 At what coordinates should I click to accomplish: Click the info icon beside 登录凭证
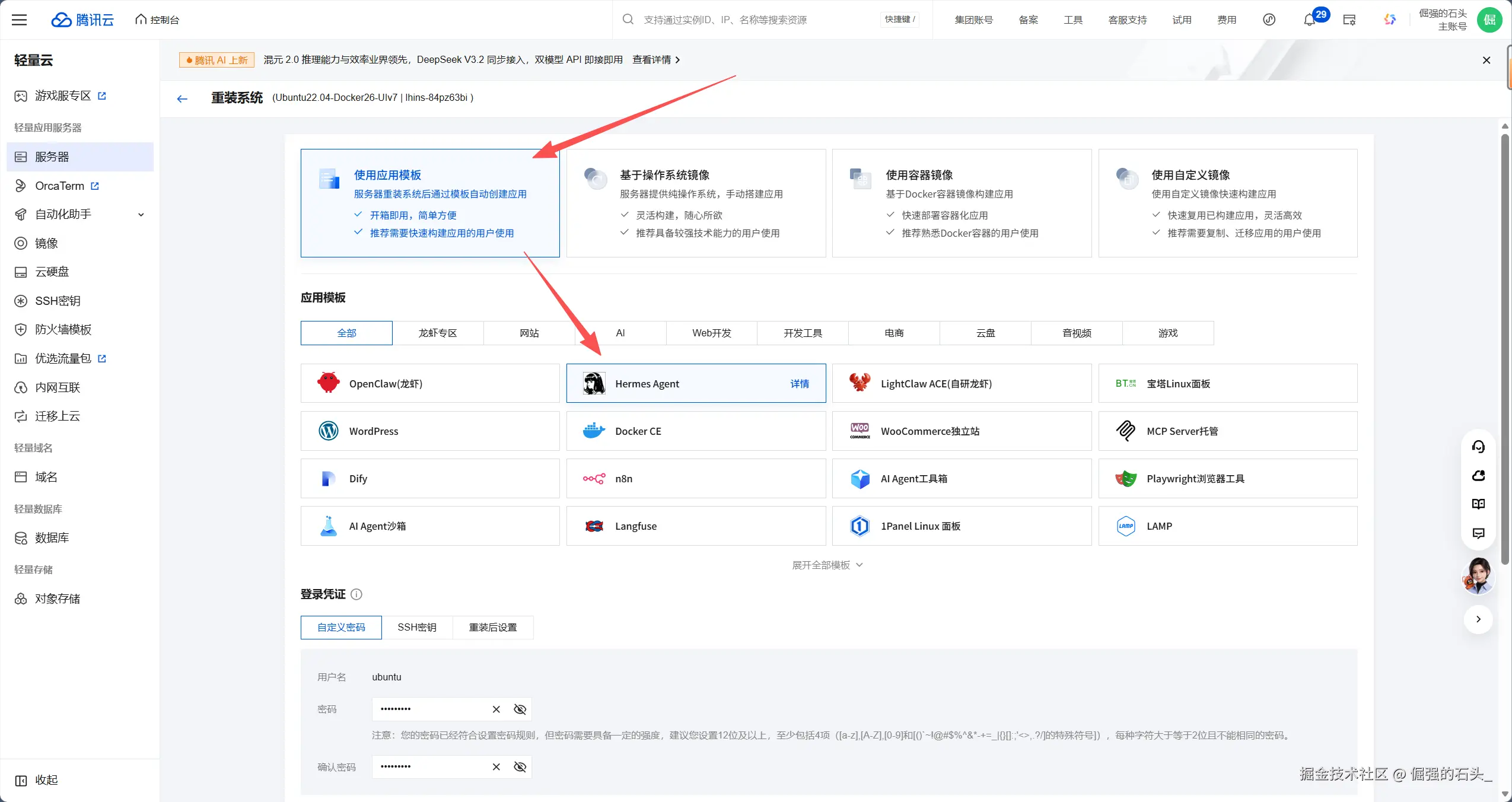[x=356, y=594]
